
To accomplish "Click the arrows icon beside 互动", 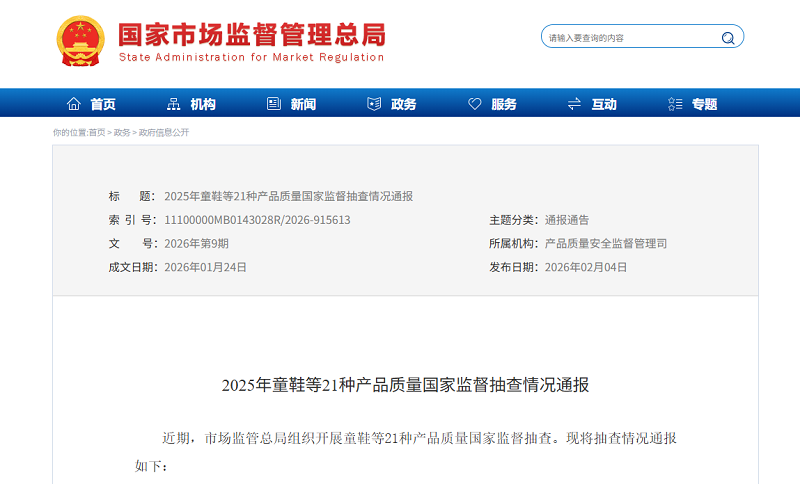I will point(574,104).
